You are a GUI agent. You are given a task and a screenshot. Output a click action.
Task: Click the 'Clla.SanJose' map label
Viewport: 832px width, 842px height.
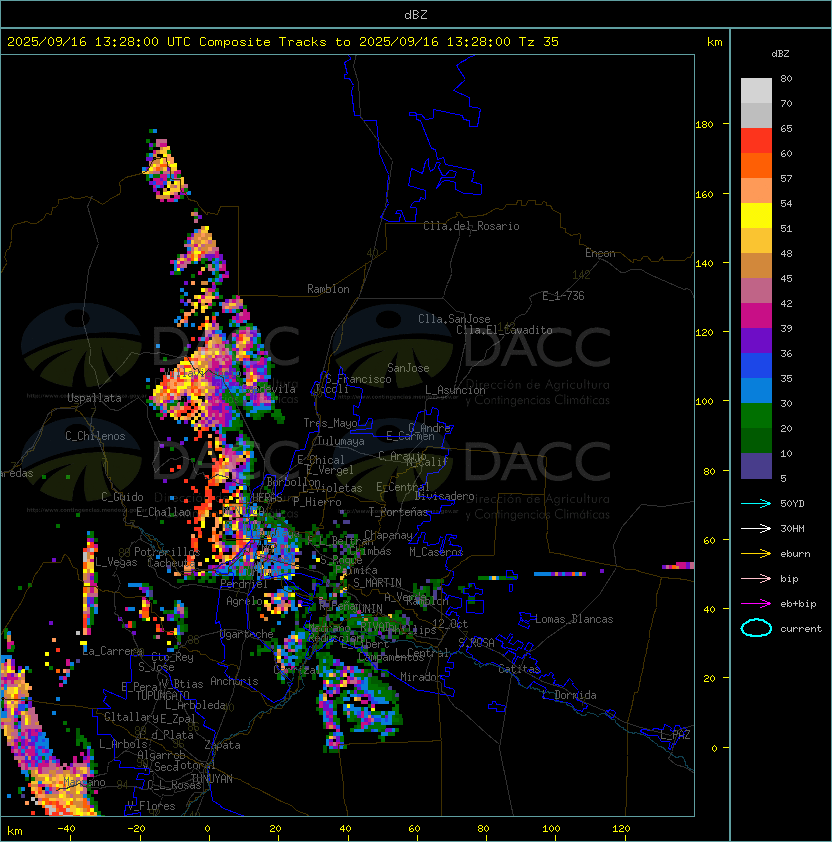pyautogui.click(x=454, y=319)
